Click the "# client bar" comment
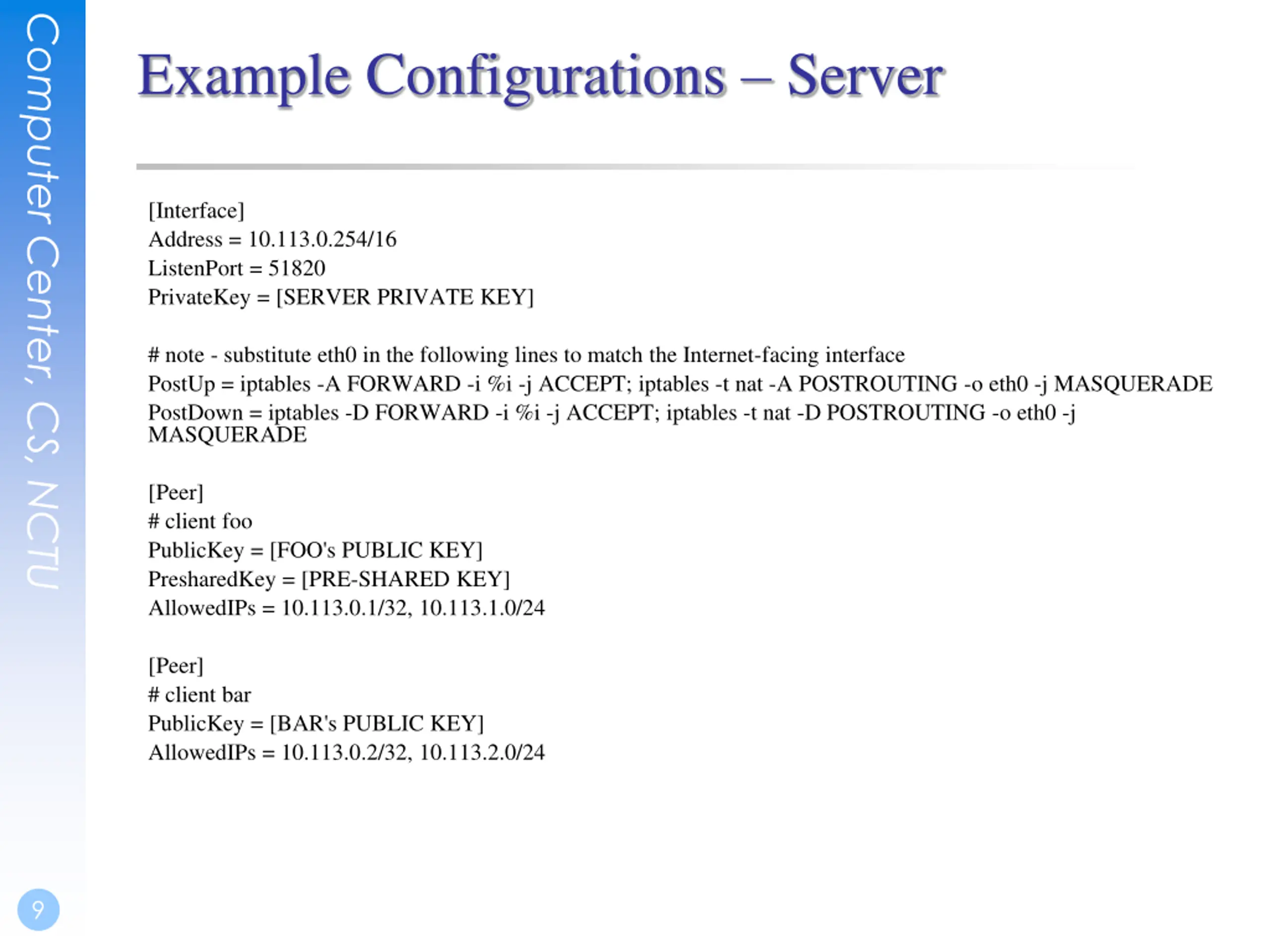The image size is (1270, 952). coord(199,695)
